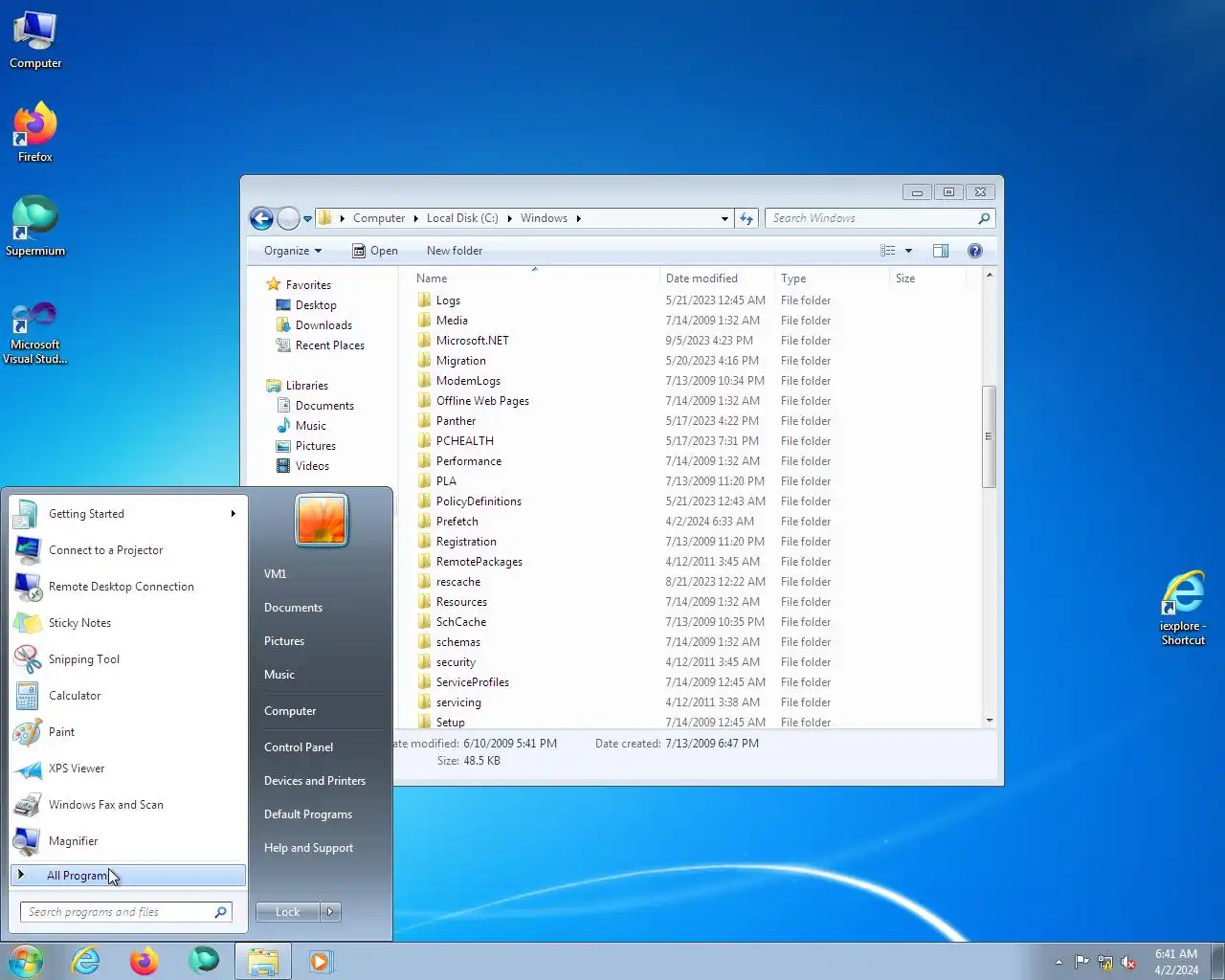This screenshot has width=1225, height=980.
Task: Open Devices and Printers
Action: click(x=315, y=781)
